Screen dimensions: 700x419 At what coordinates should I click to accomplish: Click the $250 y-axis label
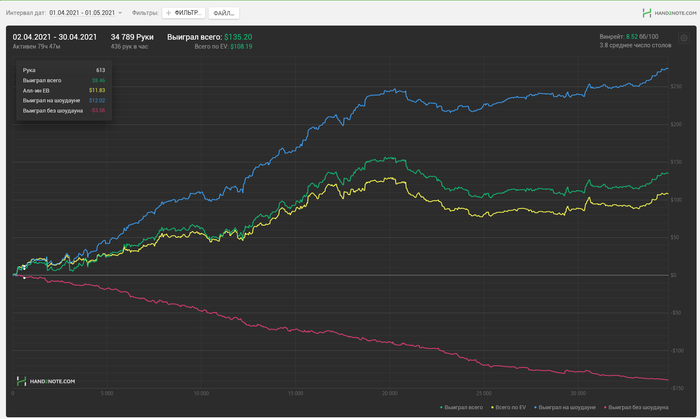tap(676, 87)
